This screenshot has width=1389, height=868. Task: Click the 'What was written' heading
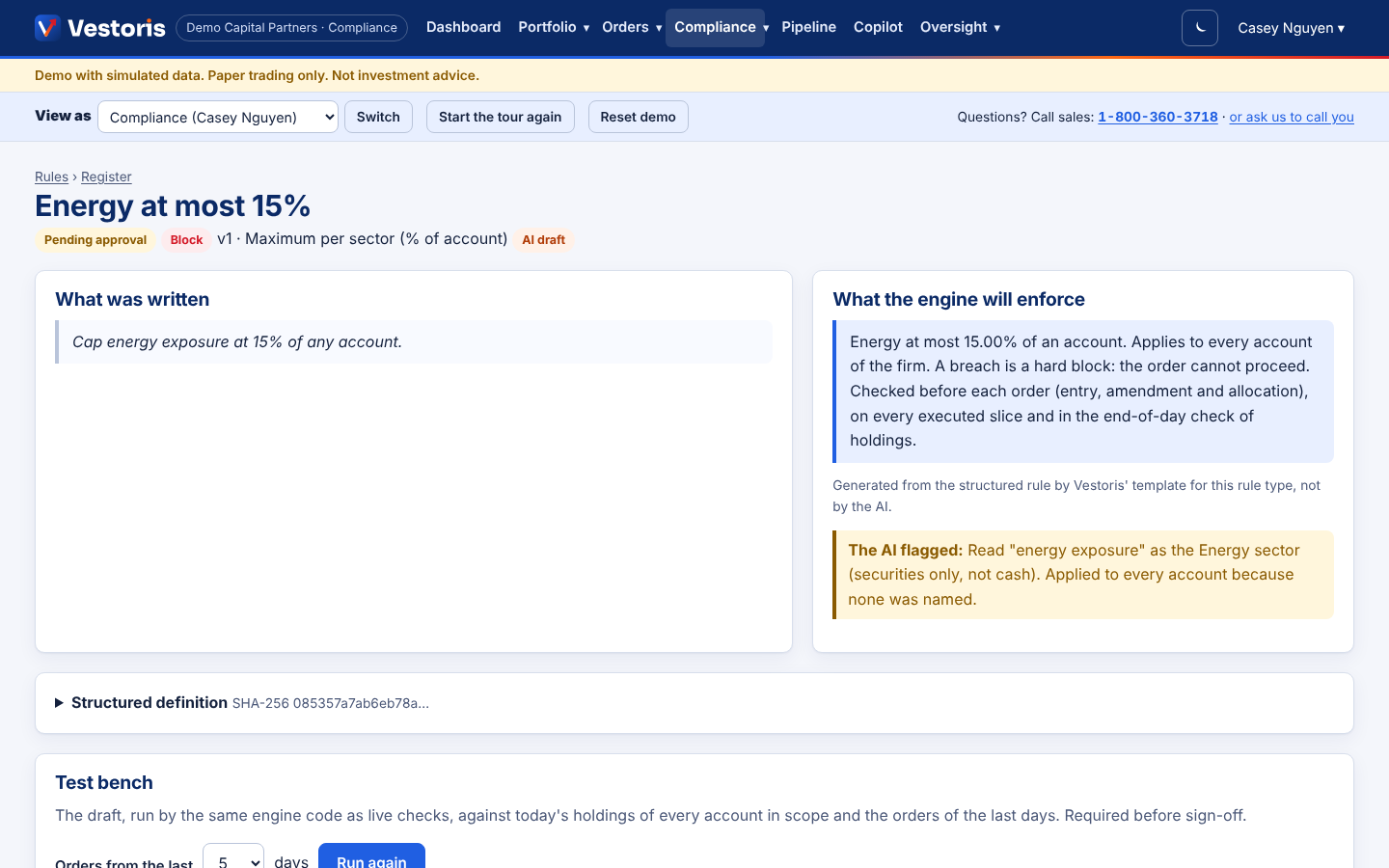click(x=132, y=300)
